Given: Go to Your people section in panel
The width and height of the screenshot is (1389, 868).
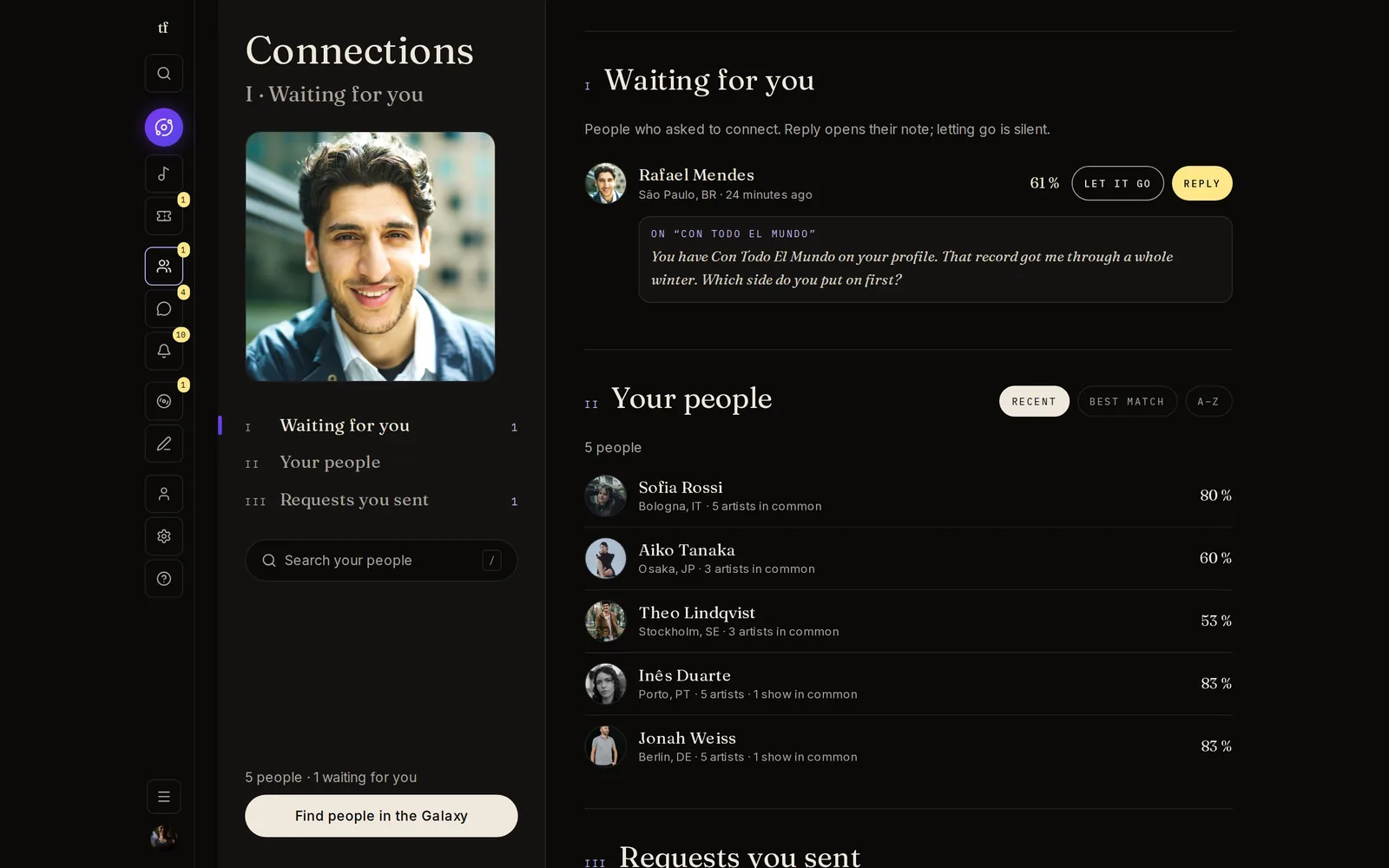Looking at the screenshot, I should 381,463.
